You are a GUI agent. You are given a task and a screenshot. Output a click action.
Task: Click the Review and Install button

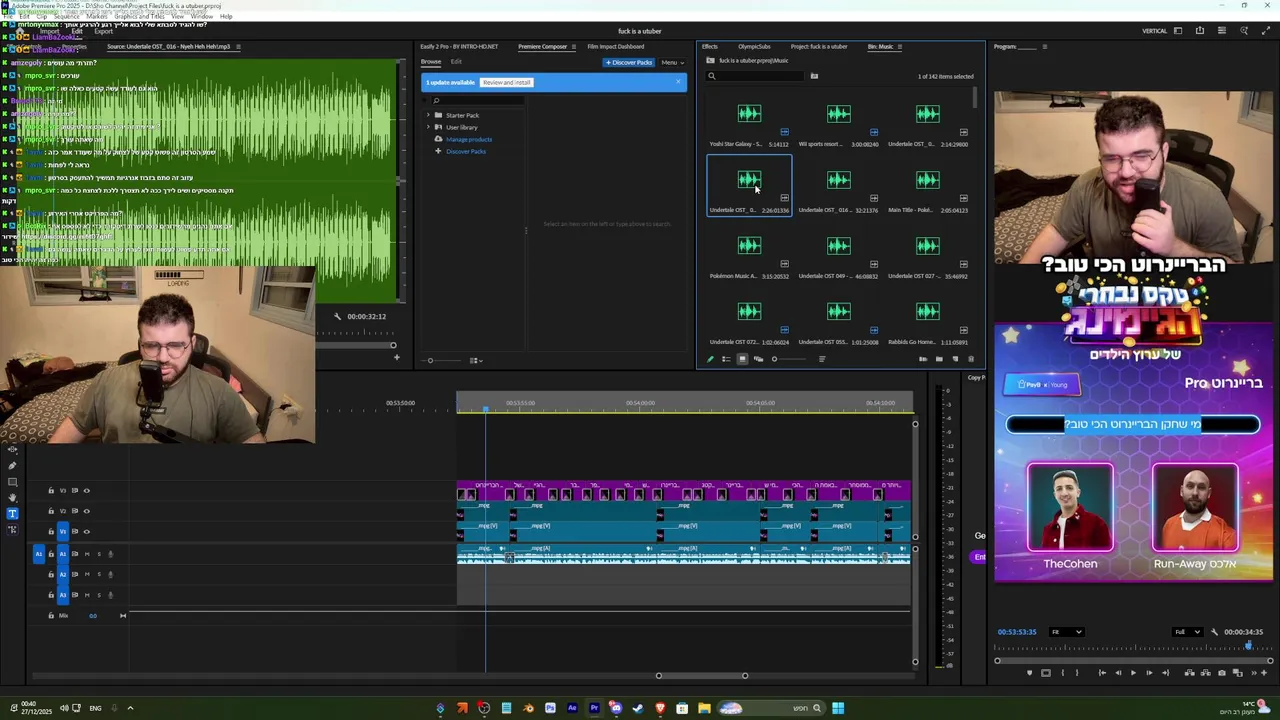point(506,82)
